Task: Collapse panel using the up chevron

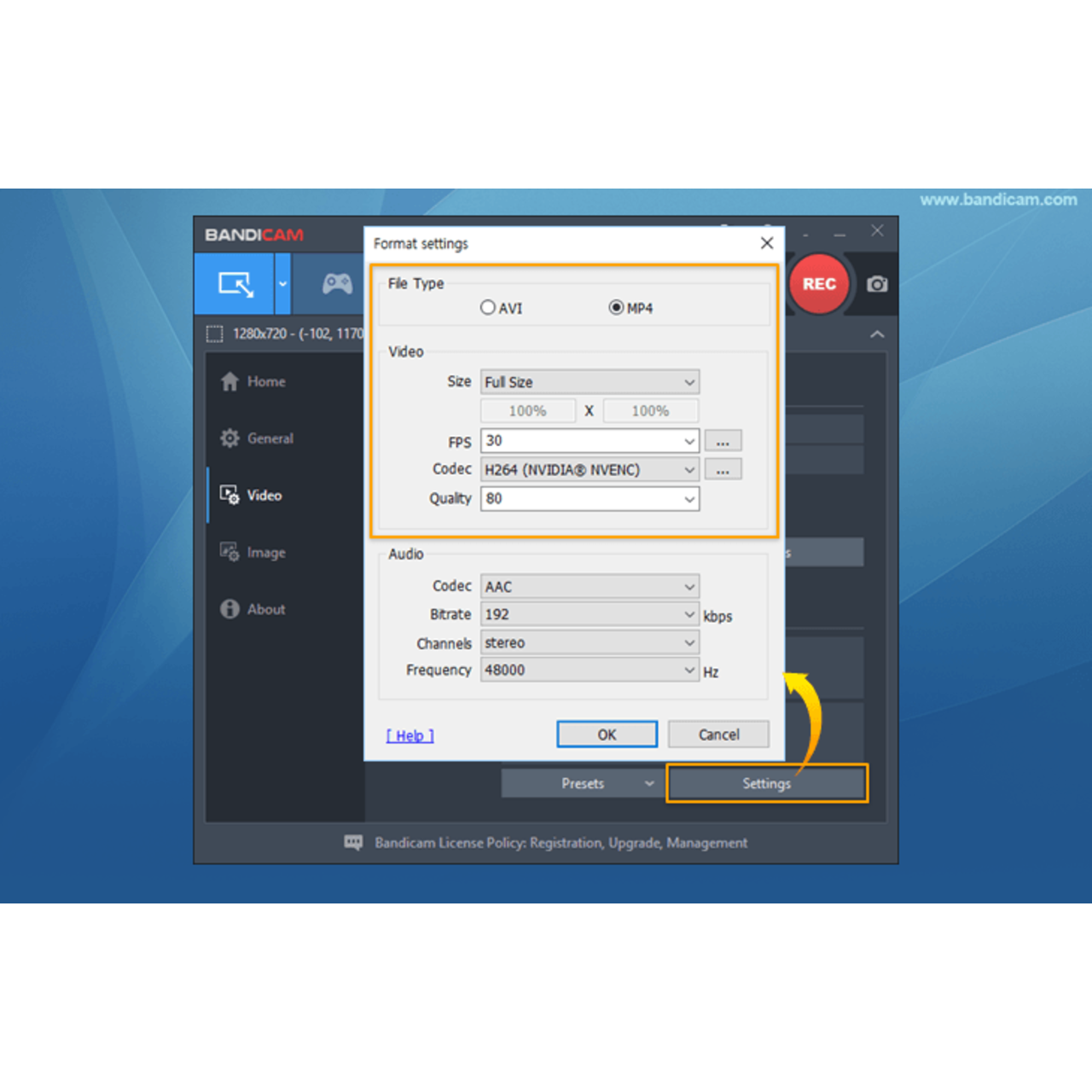Action: tap(877, 334)
